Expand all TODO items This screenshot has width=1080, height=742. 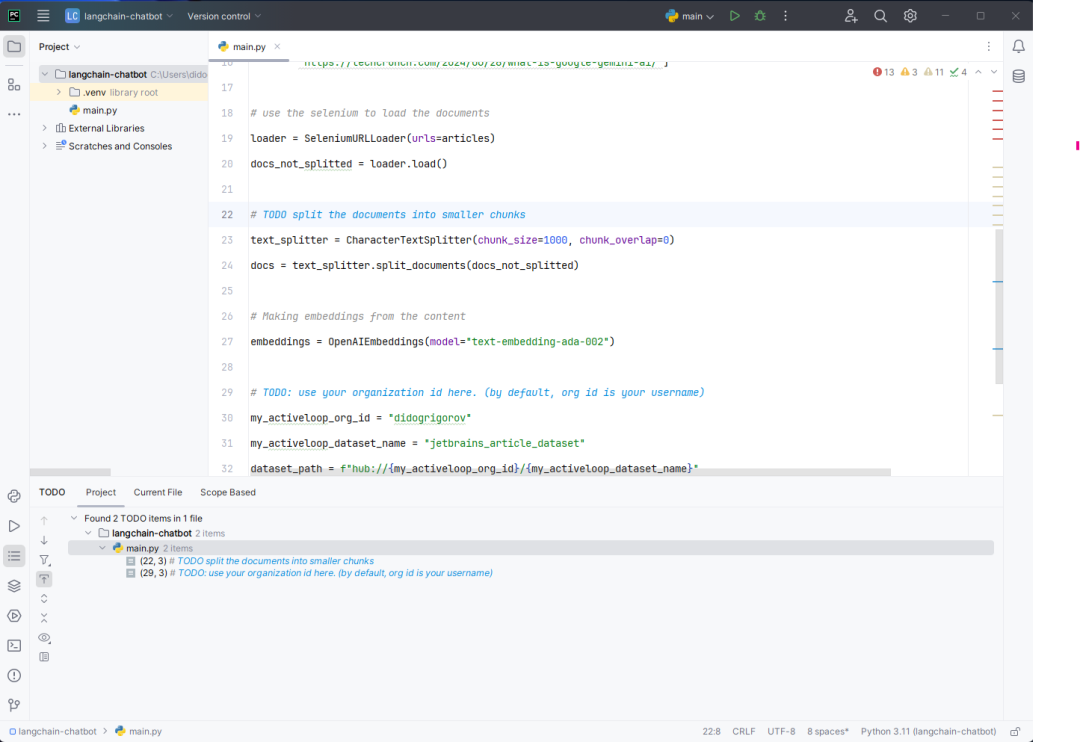tap(44, 599)
